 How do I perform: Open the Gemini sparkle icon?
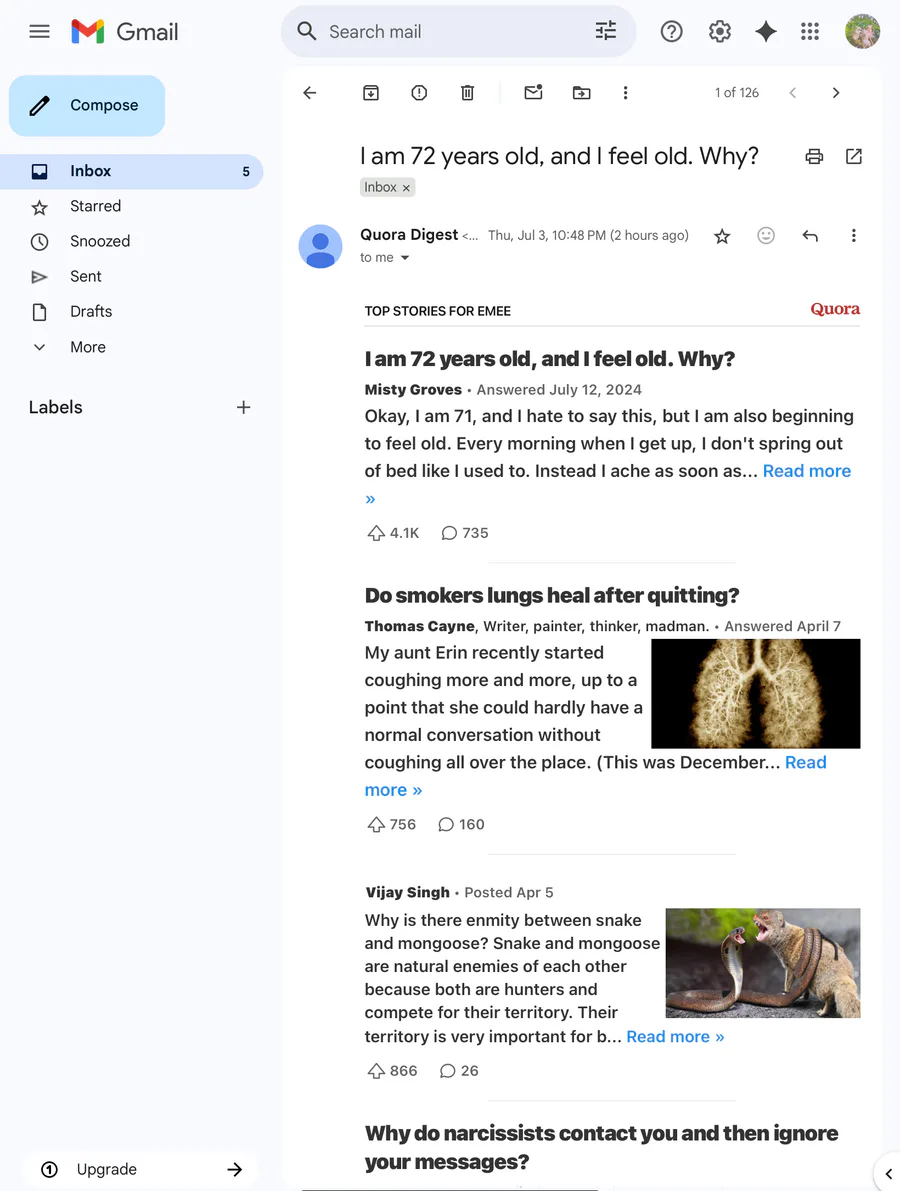point(766,31)
